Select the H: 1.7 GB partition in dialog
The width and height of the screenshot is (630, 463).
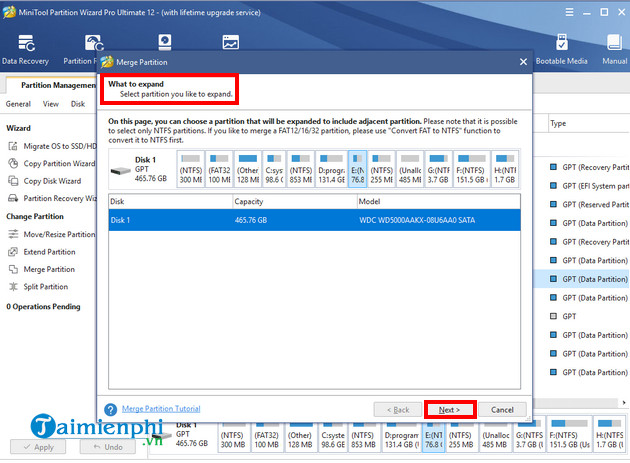click(505, 169)
